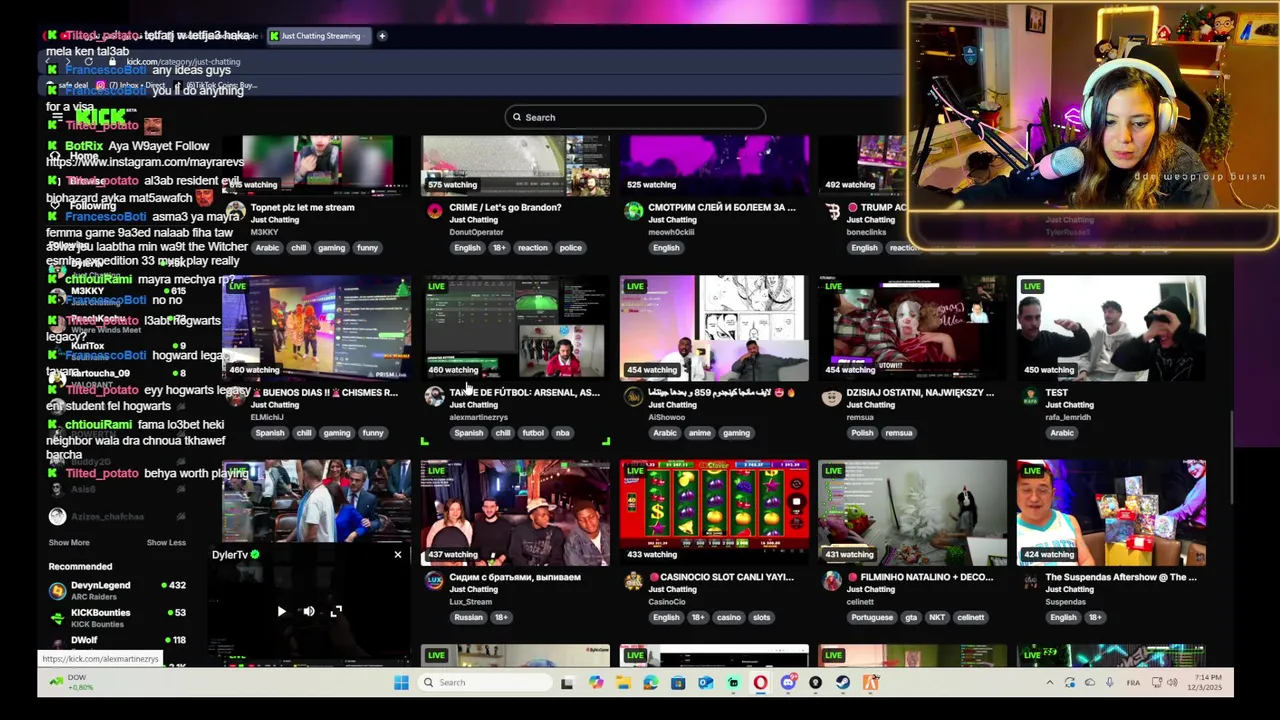
Task: Select anime tag under AiShowoo stream
Action: [699, 433]
